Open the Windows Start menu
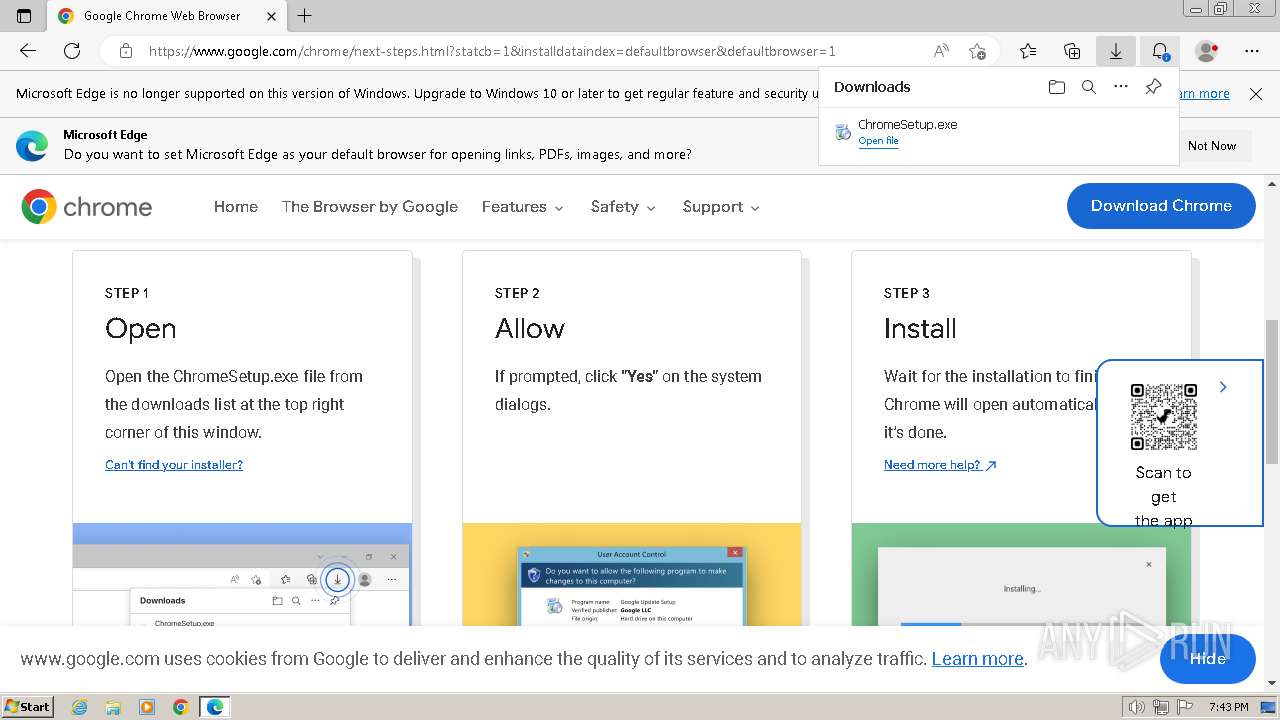The height and width of the screenshot is (720, 1280). click(27, 707)
